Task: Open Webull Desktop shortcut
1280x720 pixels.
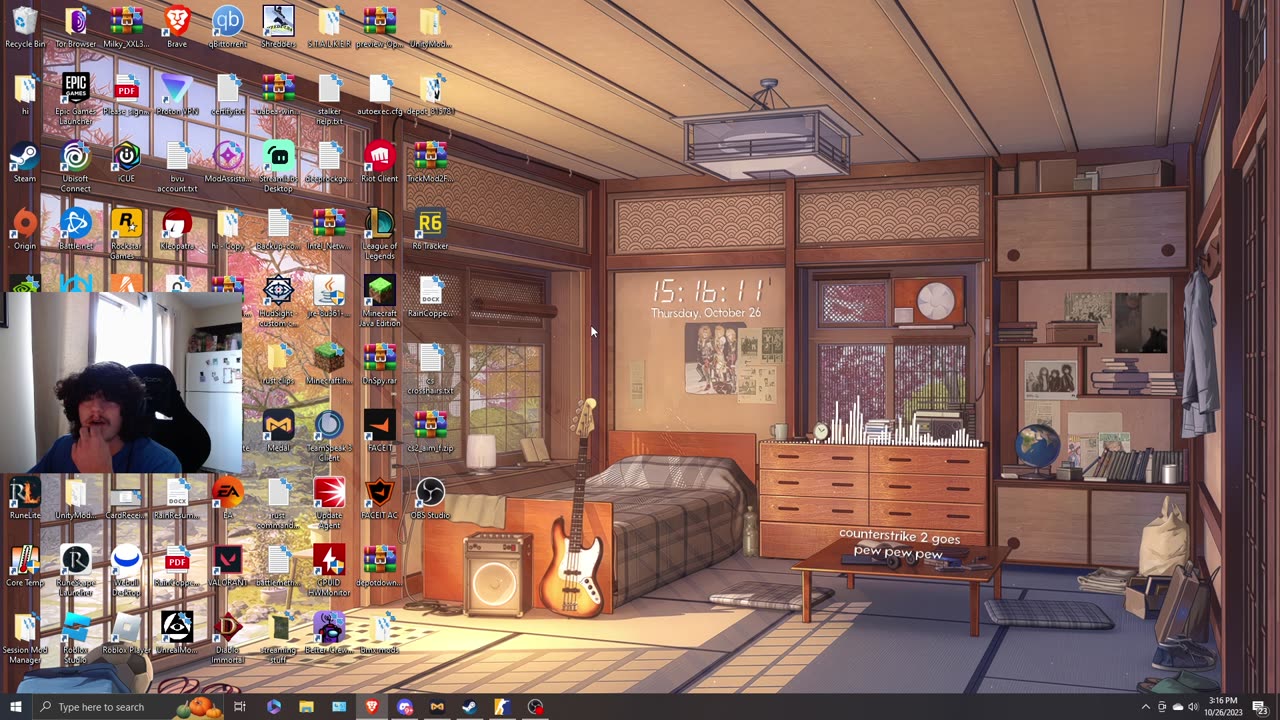Action: [x=126, y=571]
